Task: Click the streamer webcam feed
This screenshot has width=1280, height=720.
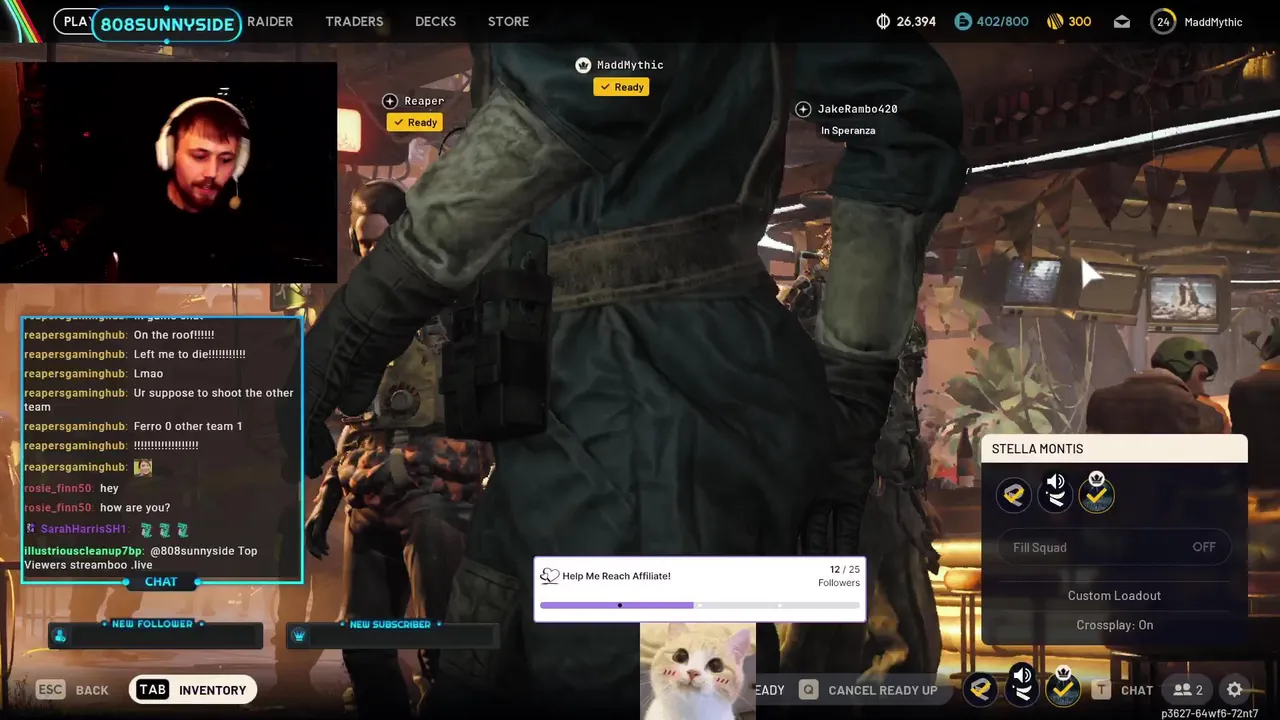Action: pyautogui.click(x=168, y=173)
